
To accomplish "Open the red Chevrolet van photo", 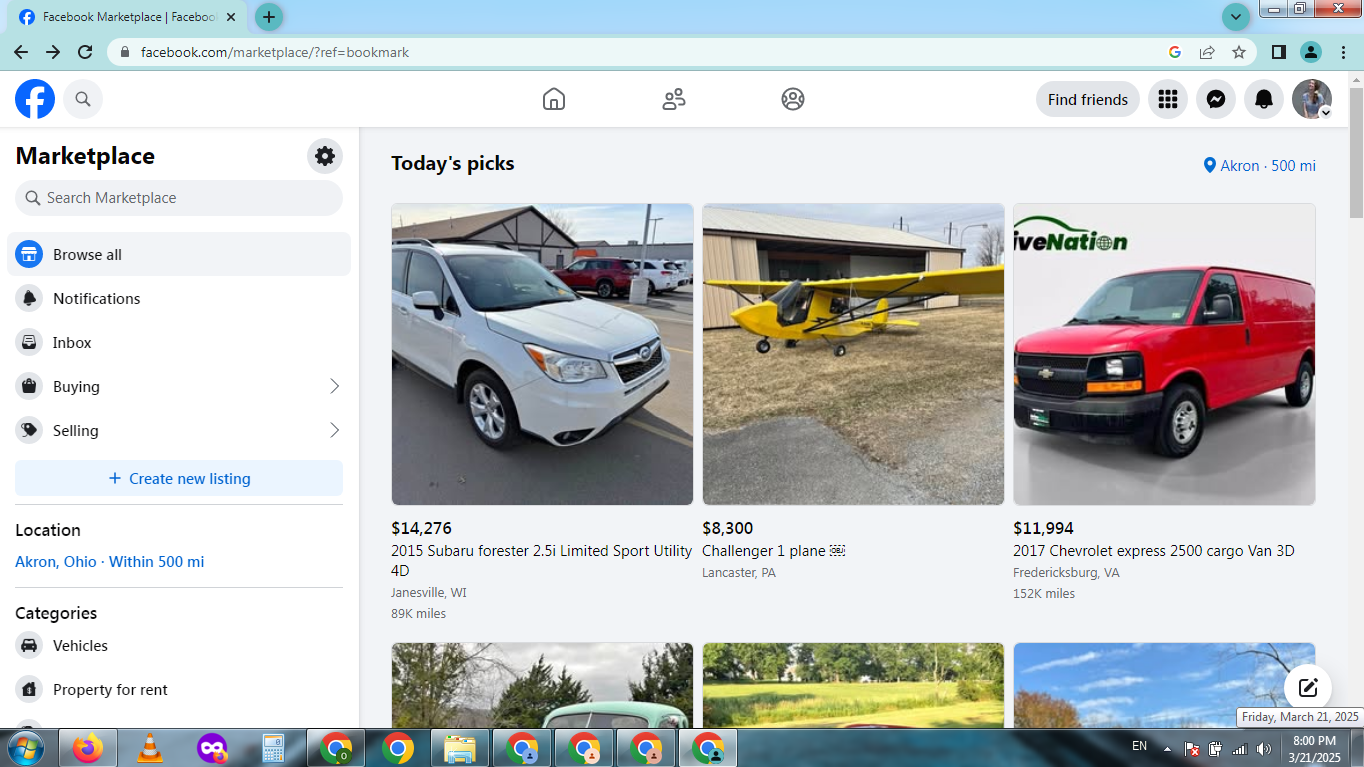I will click(1164, 354).
